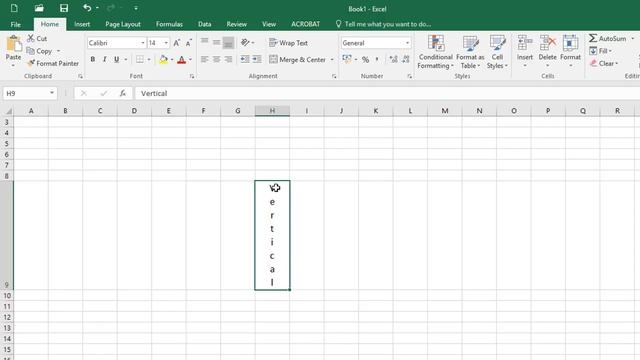Switch to the View tab
Screen dimensions: 640x360
pos(269,24)
